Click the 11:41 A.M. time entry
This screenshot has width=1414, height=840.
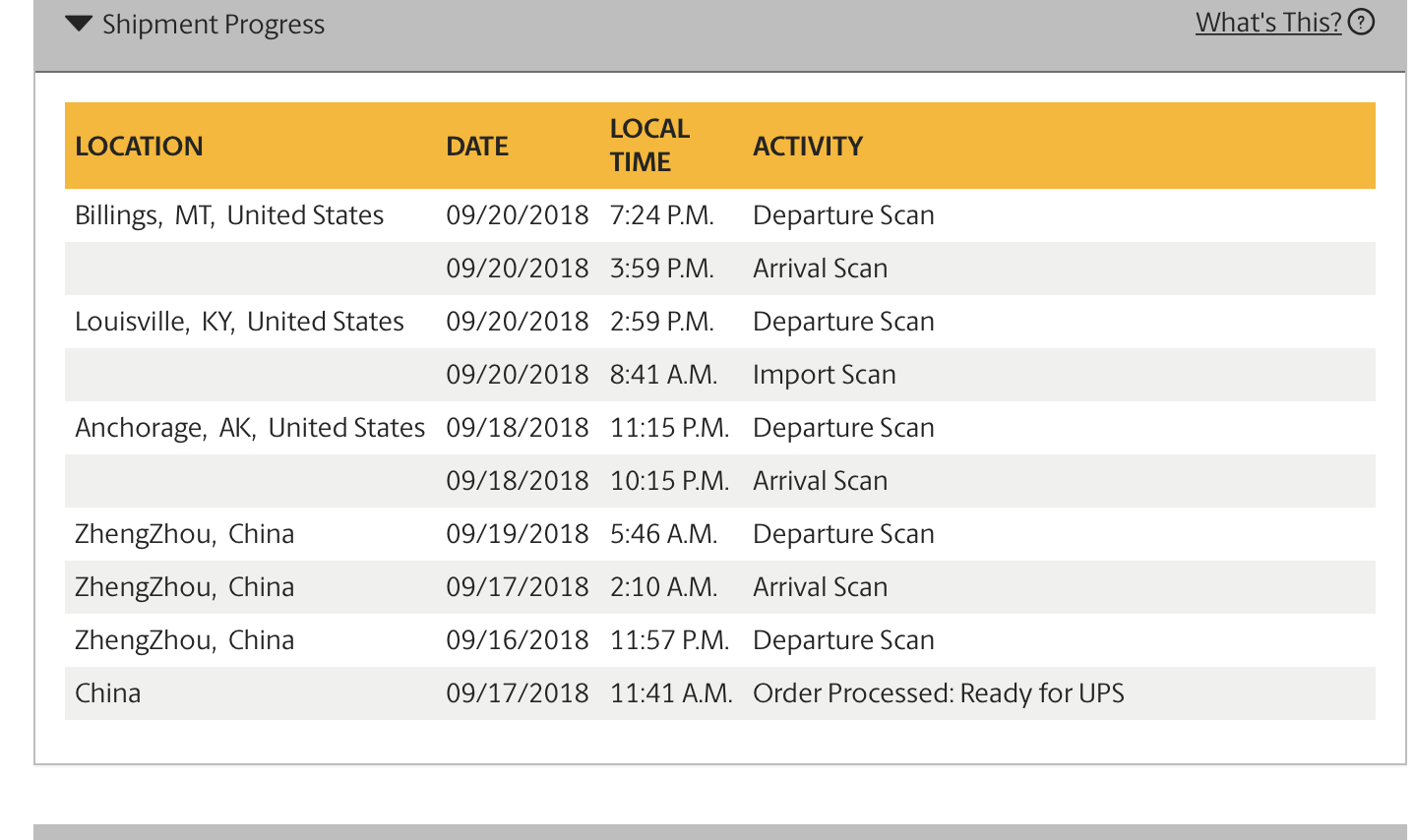click(x=671, y=693)
